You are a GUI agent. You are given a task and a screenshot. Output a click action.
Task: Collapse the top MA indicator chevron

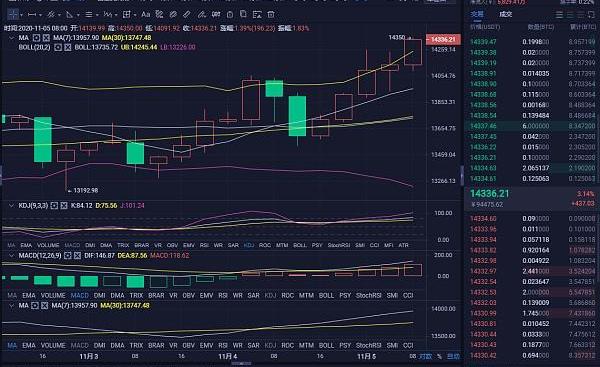[11, 38]
